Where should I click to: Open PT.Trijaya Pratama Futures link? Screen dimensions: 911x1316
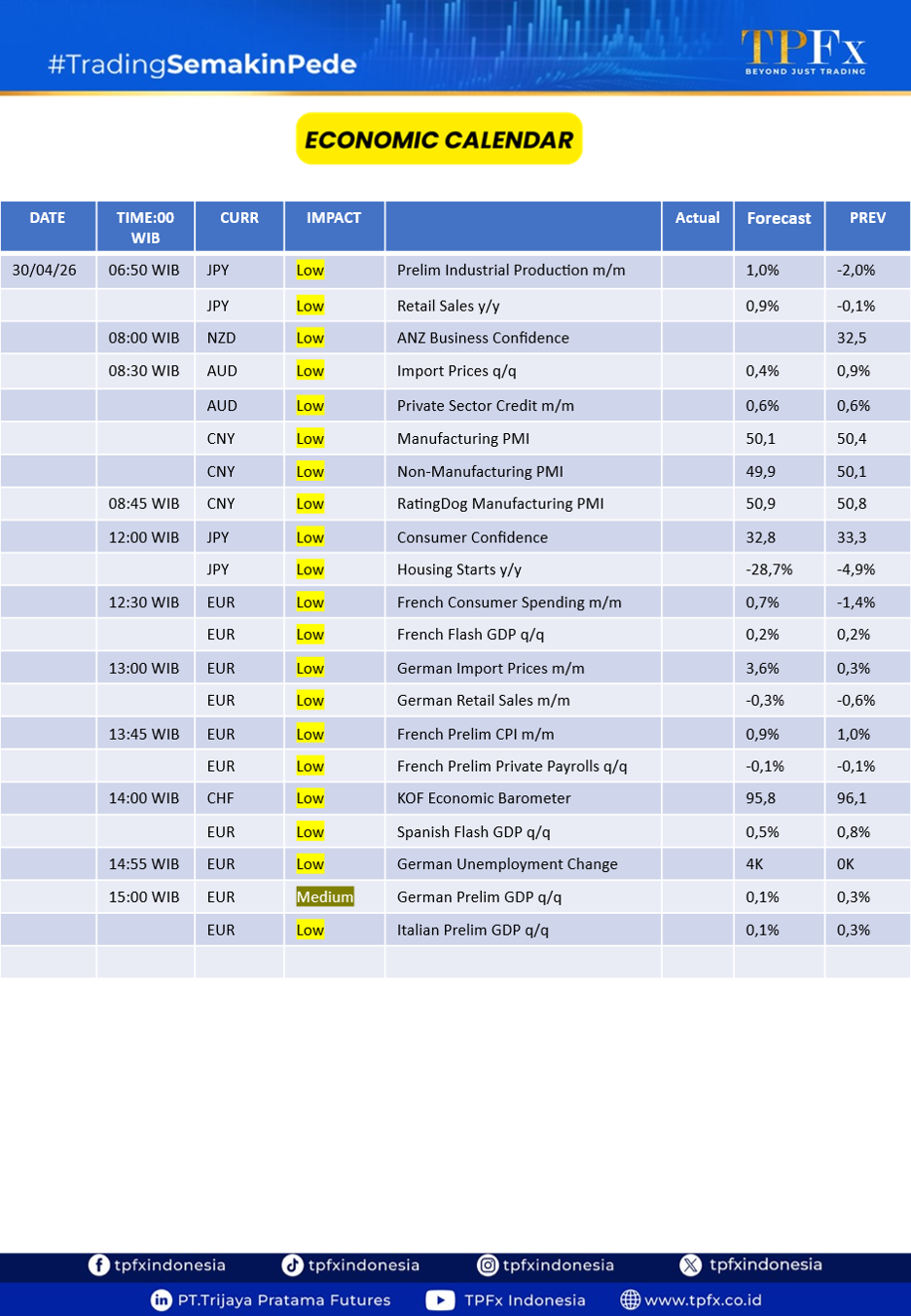point(283,1299)
